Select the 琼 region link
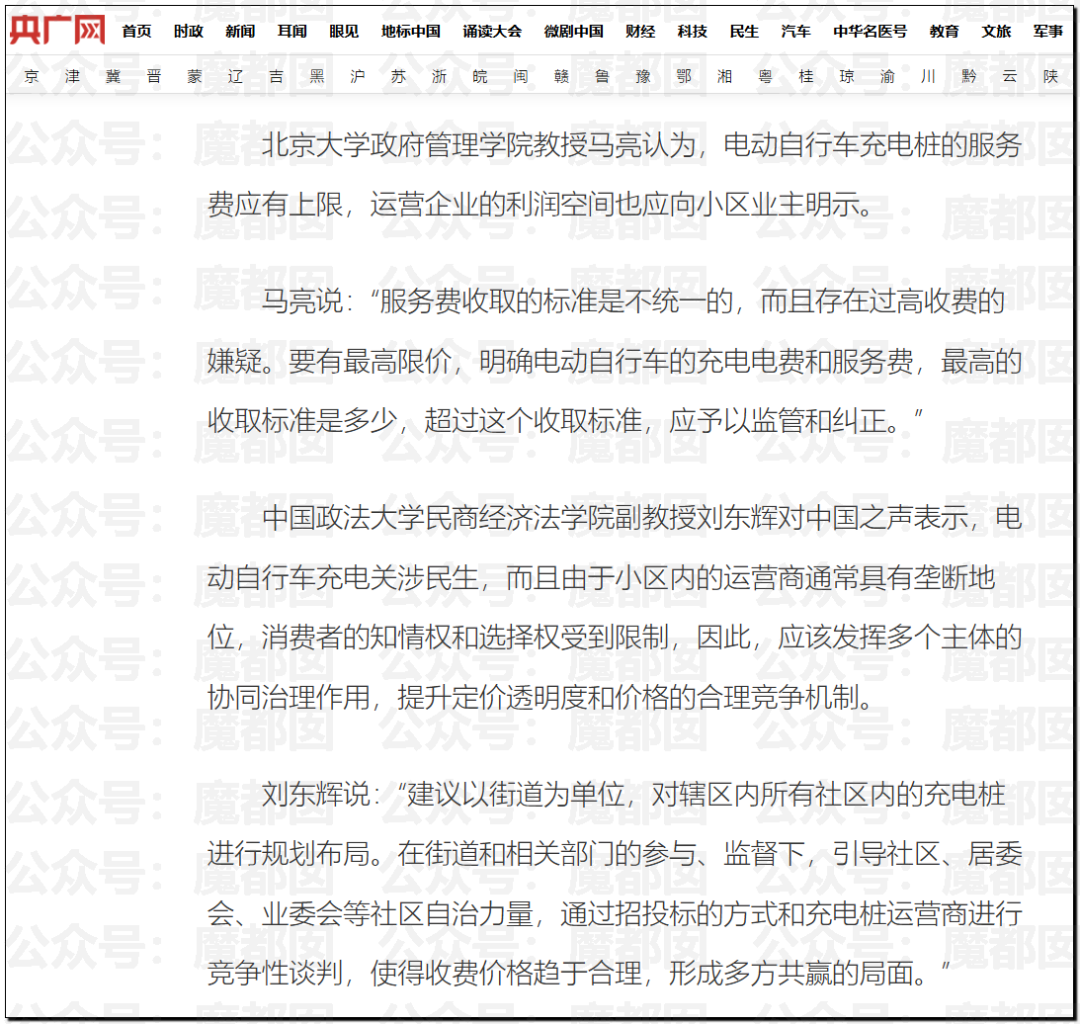 [x=847, y=76]
